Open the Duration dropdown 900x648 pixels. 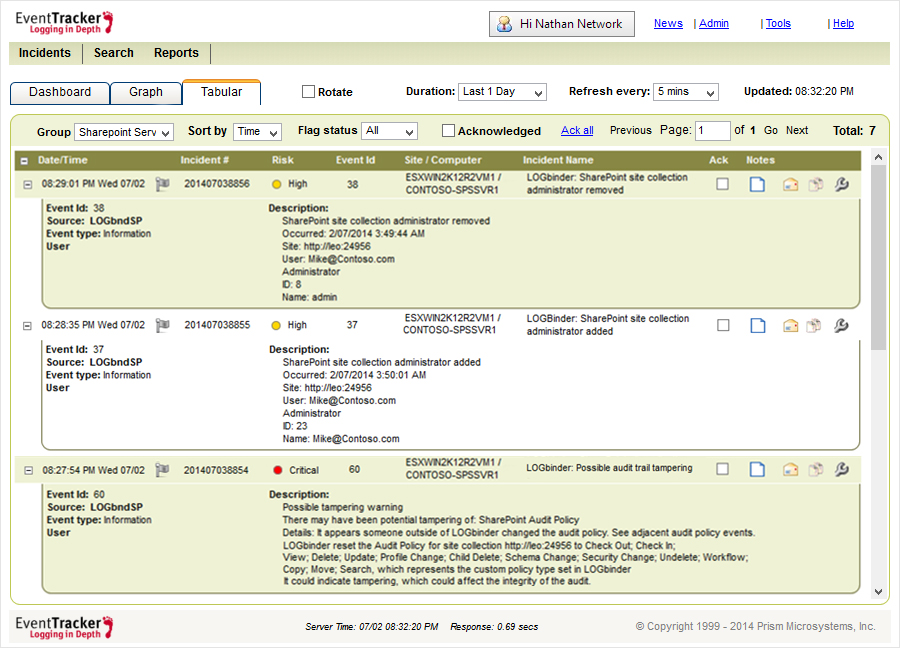tap(502, 92)
